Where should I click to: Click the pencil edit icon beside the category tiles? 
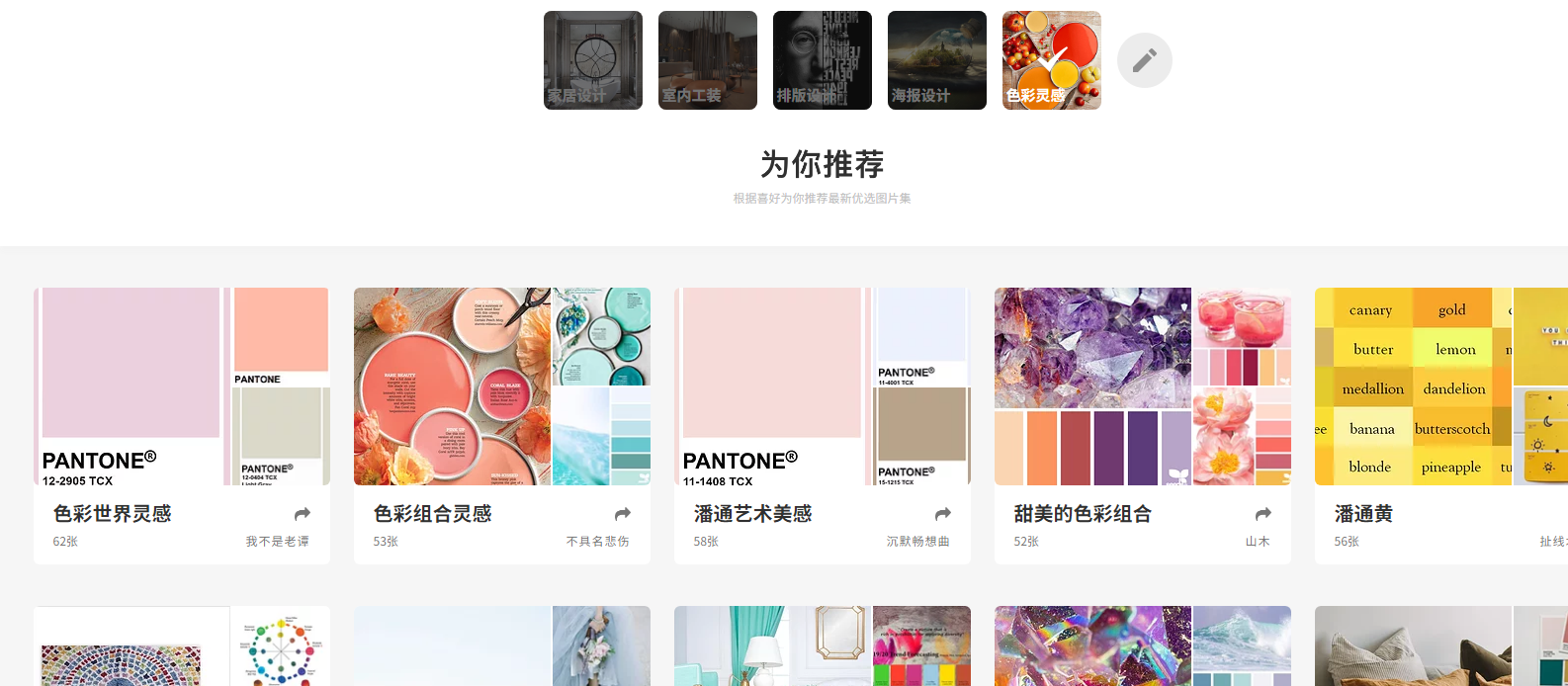pos(1145,60)
